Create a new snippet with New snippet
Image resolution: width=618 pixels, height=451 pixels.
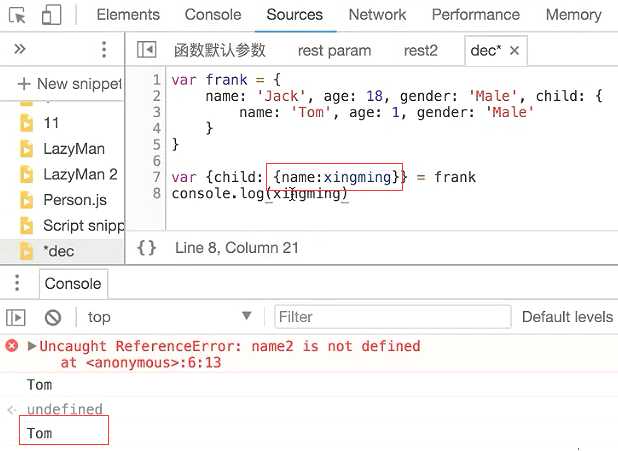point(70,84)
